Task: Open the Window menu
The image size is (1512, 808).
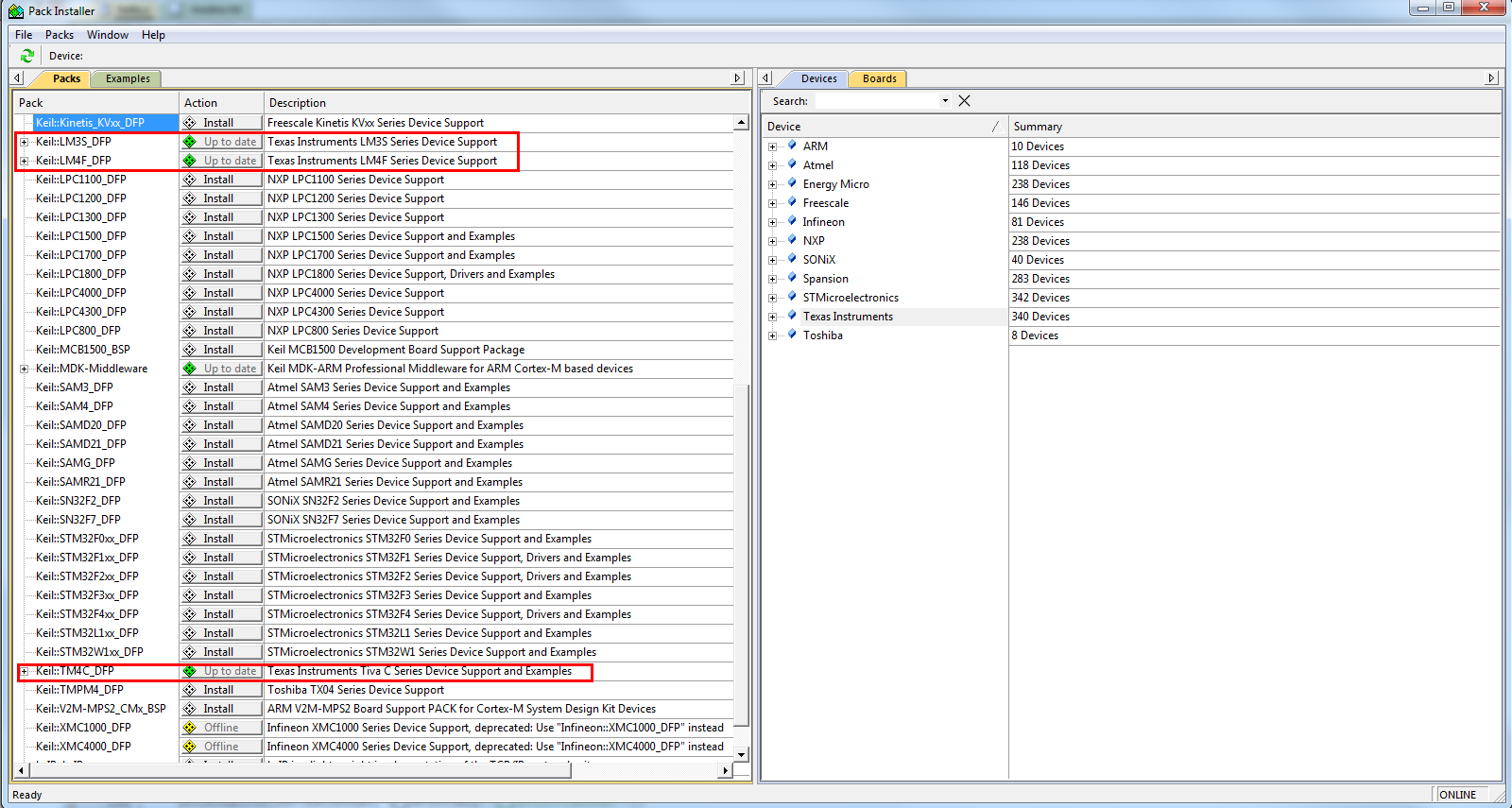Action: 108,35
